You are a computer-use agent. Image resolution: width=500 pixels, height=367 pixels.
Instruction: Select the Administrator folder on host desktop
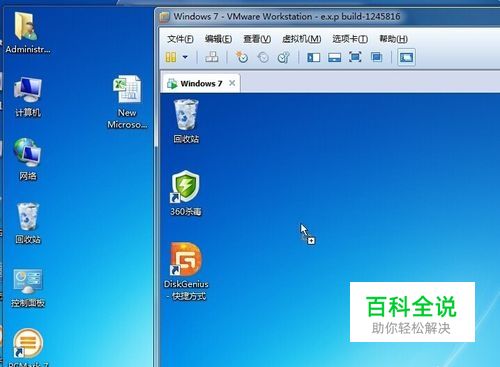pos(28,32)
